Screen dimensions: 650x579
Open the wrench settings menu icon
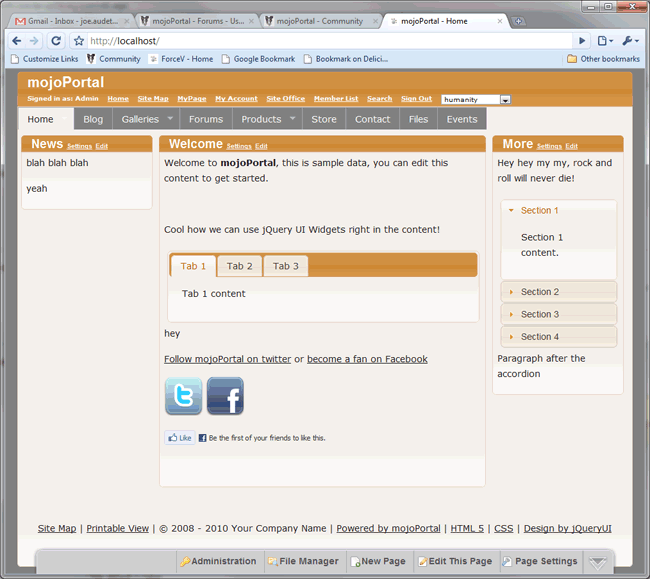click(x=630, y=41)
